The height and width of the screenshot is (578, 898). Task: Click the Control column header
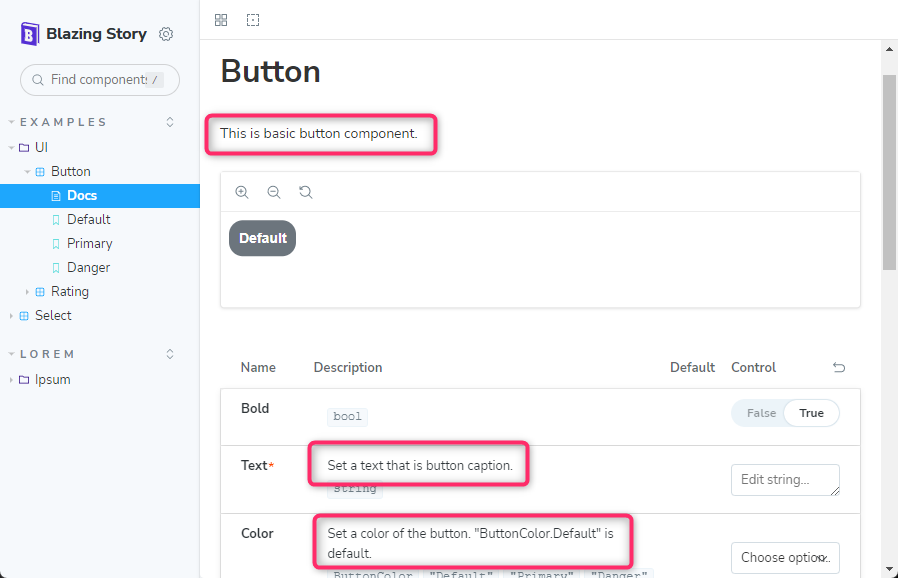tap(753, 368)
